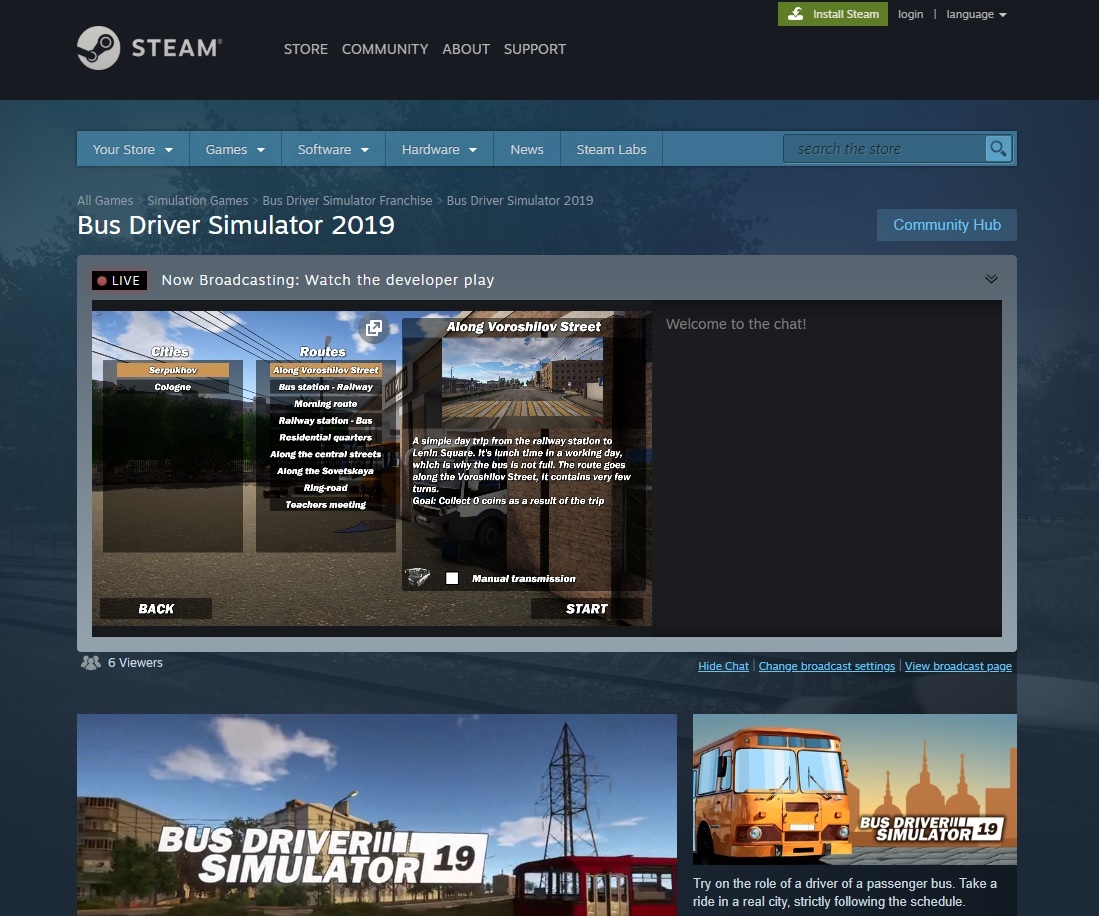Collapse the broadcast panel with the chevron

pyautogui.click(x=991, y=279)
